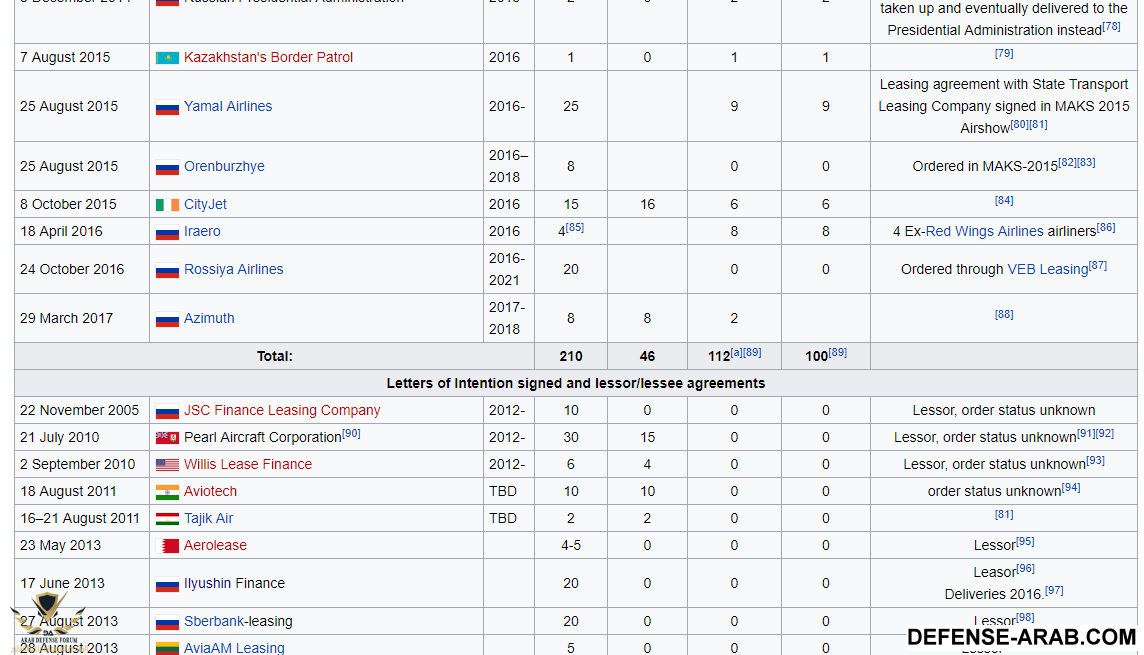Click the Russian flag next to Azimuth
The width and height of the screenshot is (1144, 655).
tap(167, 319)
